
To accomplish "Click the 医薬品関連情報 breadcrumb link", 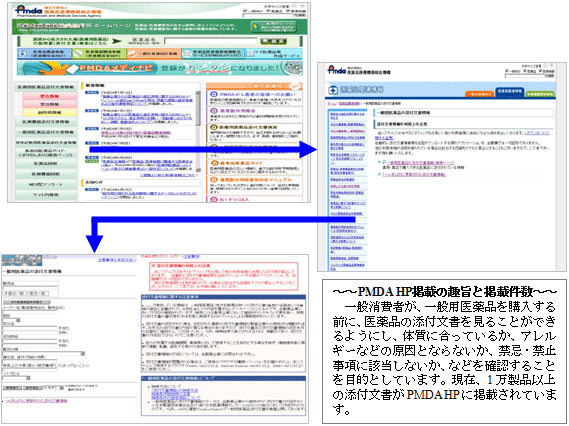I will [349, 103].
